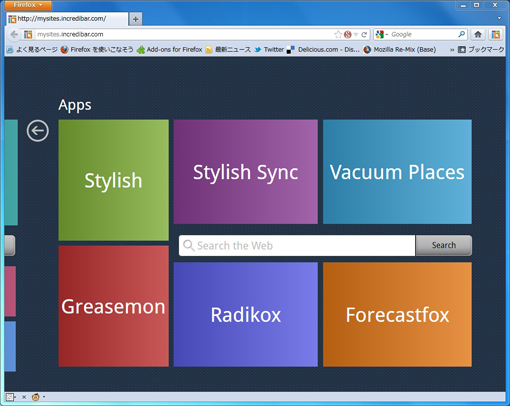
Task: Click the magnifier icon in Google search box
Action: click(462, 34)
